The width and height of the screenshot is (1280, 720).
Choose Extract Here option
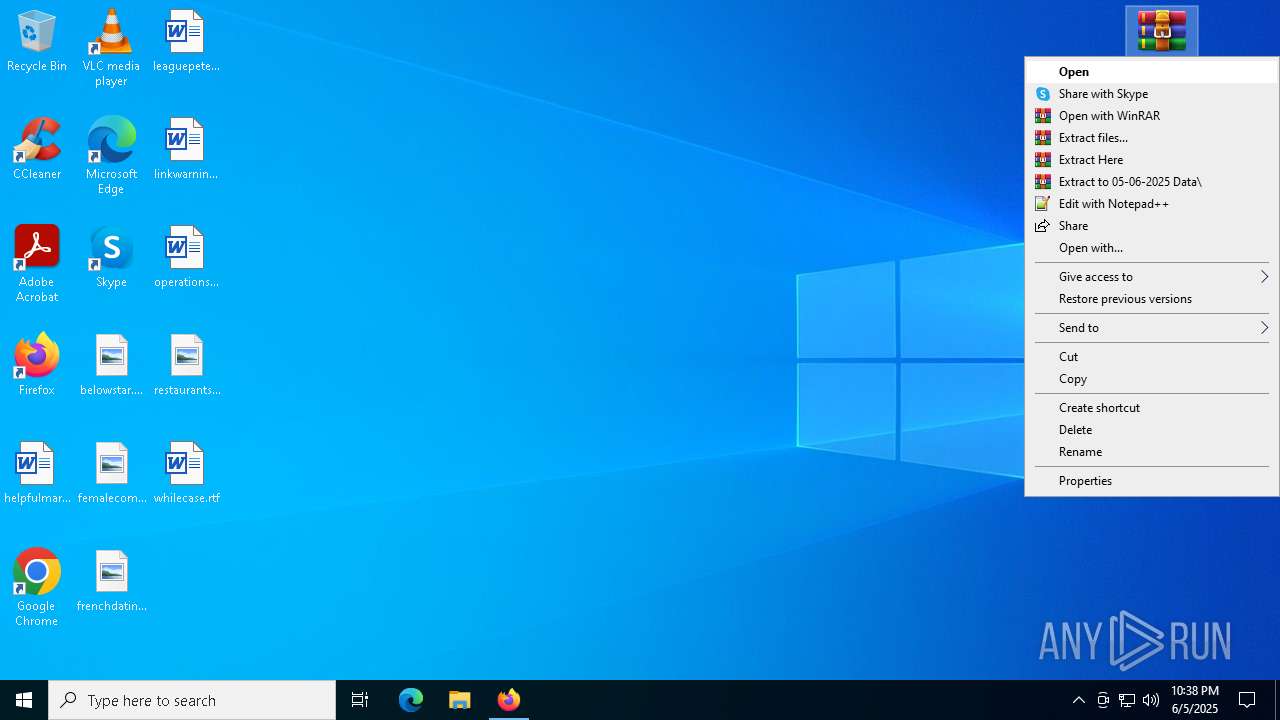[x=1152, y=160]
